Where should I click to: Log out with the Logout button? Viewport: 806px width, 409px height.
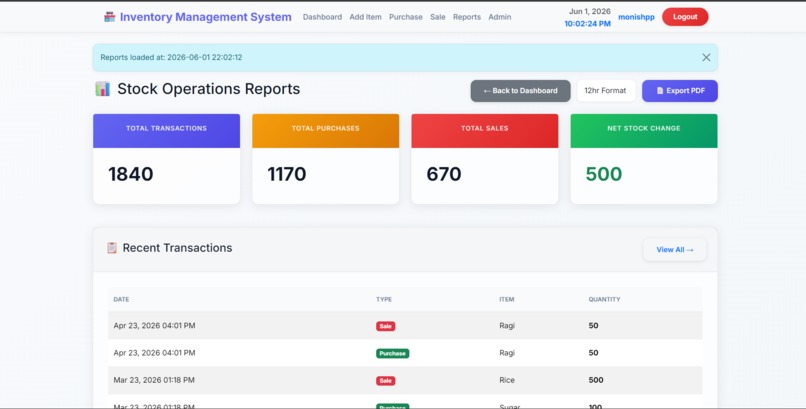pyautogui.click(x=685, y=17)
